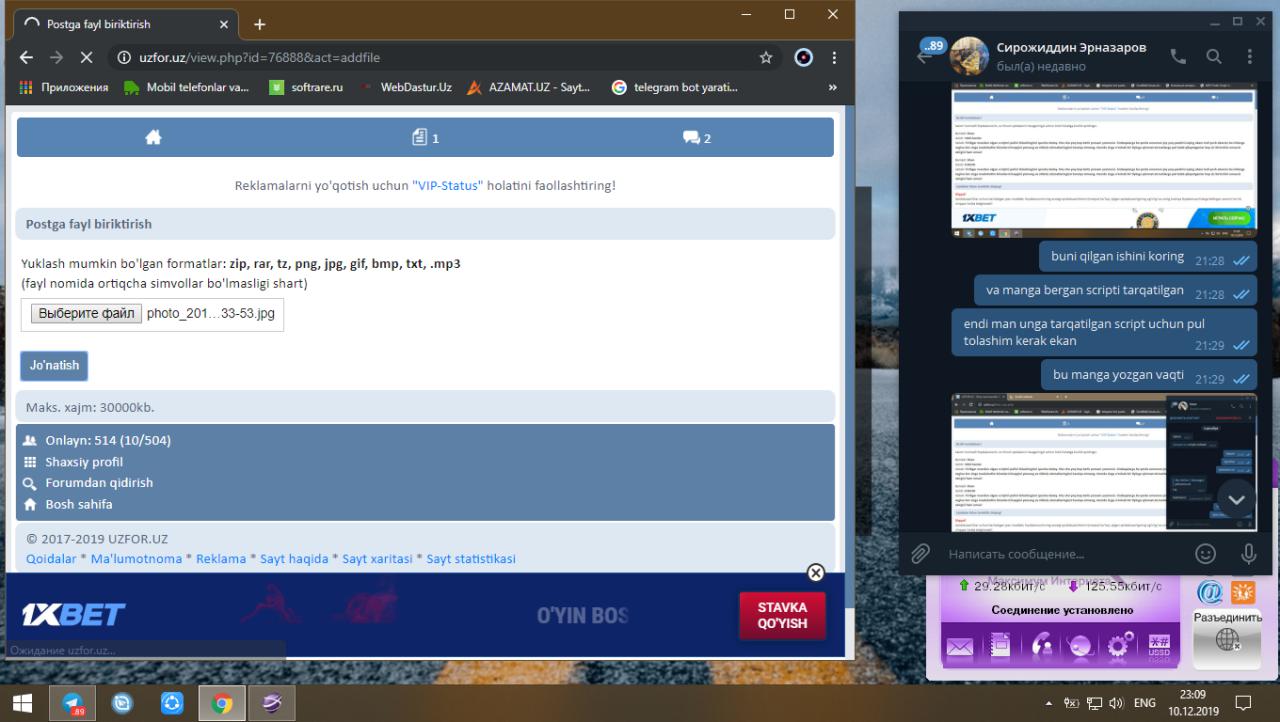Screen dimensions: 1280x722
Task: Open the emoji picker in Telegram
Action: [1206, 553]
